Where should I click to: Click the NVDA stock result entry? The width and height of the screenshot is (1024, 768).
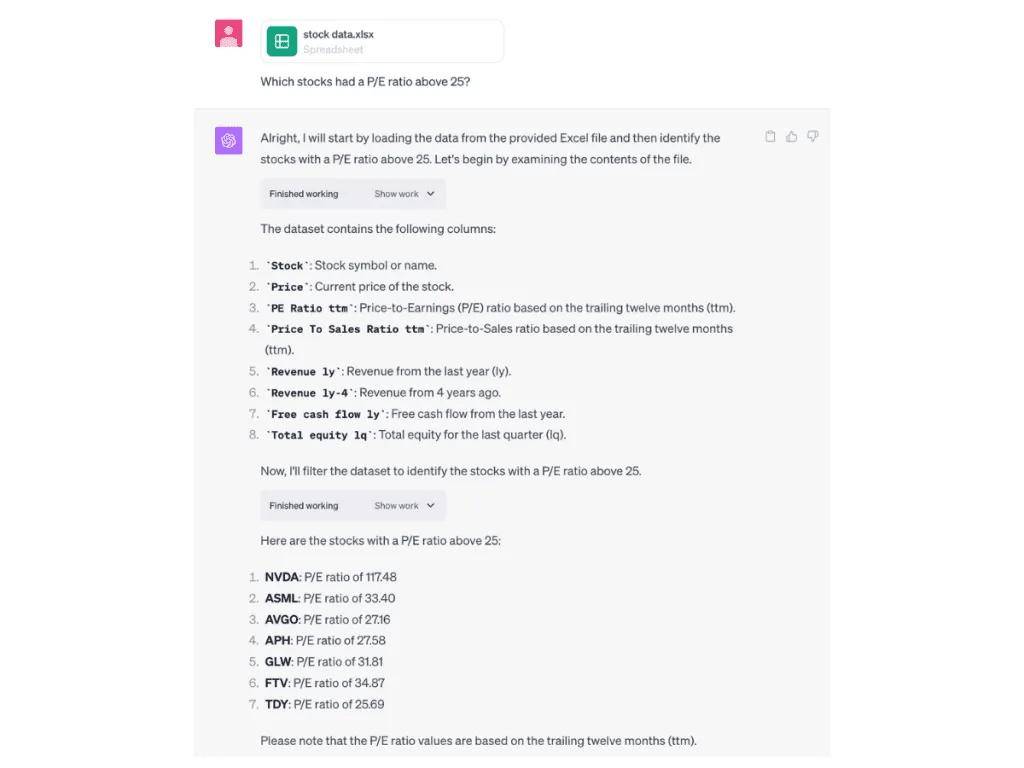coord(330,577)
